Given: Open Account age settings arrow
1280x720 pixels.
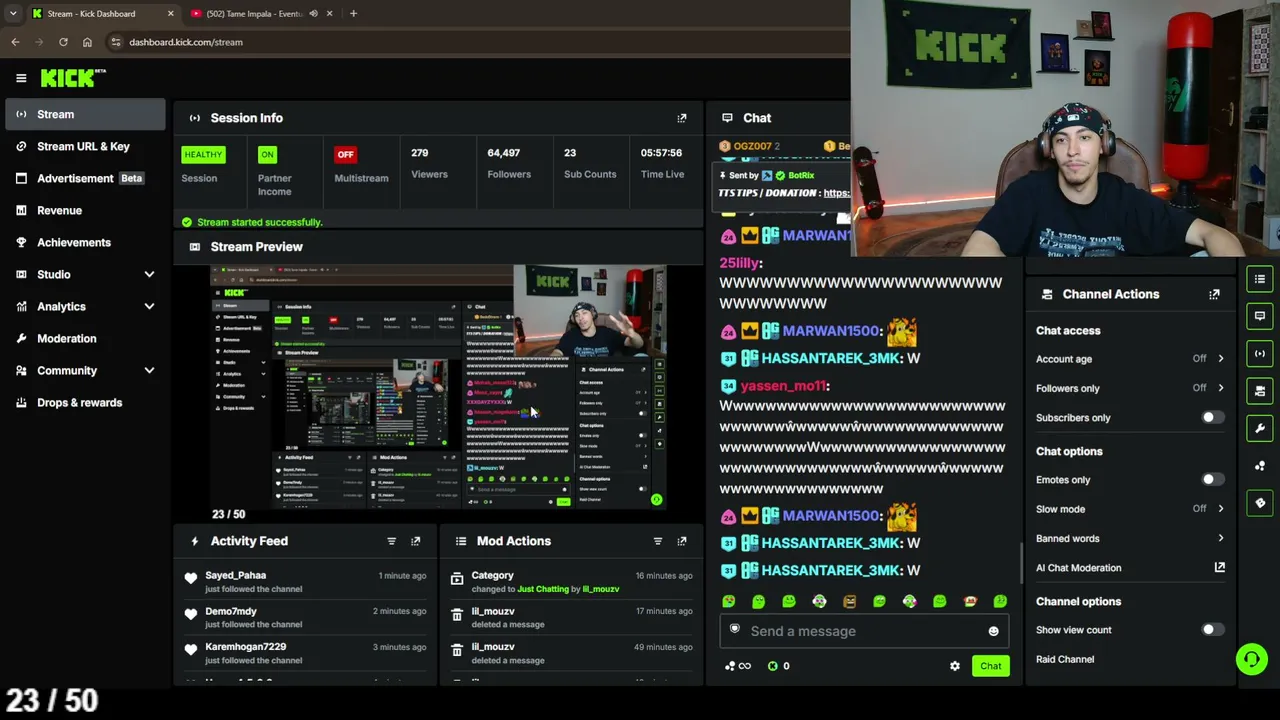Looking at the screenshot, I should (x=1220, y=359).
